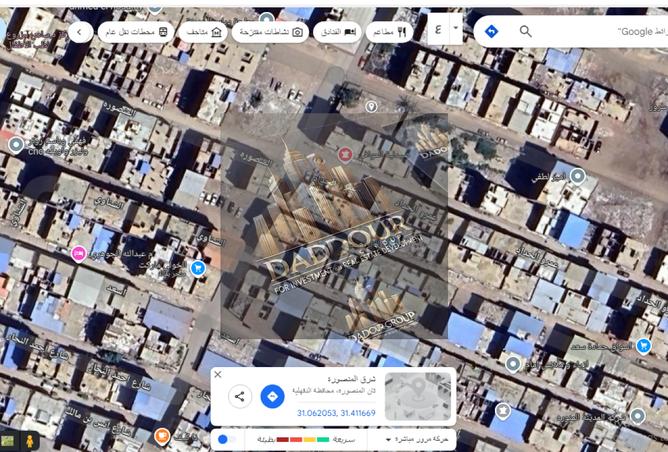668x452 pixels.
Task: Open directions from the search bar icon
Action: tap(492, 31)
